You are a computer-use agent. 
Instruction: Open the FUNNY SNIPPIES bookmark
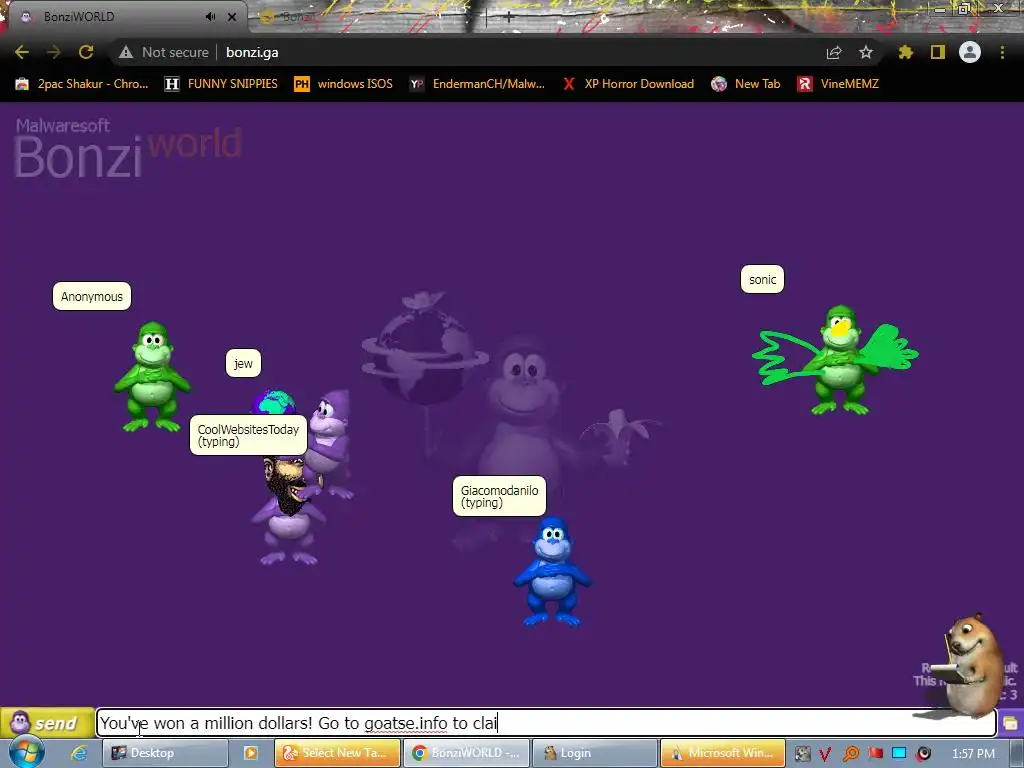pyautogui.click(x=221, y=84)
